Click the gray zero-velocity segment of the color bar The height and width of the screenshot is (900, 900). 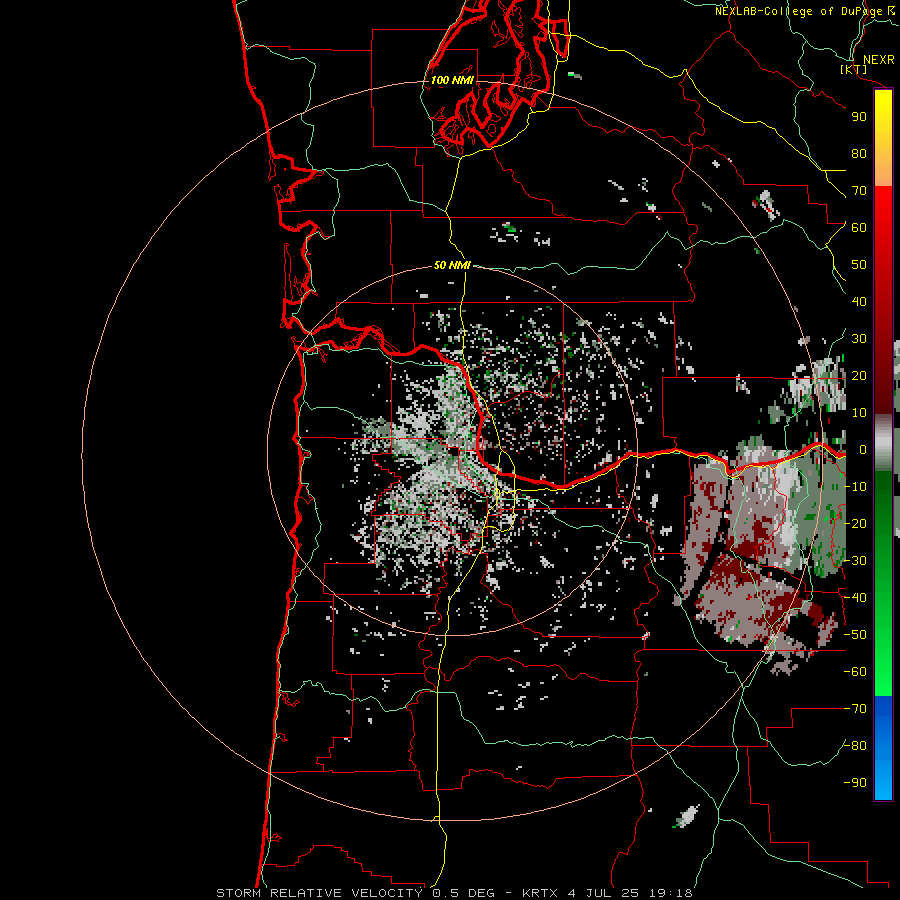[883, 443]
